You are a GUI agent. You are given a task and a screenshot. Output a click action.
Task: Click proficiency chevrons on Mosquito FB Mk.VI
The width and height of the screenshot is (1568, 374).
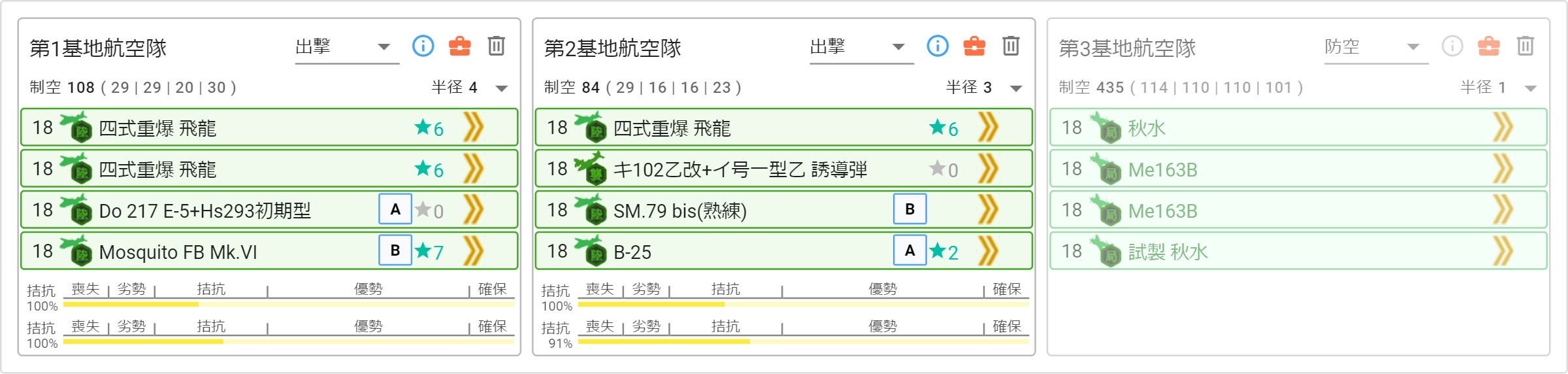473,251
